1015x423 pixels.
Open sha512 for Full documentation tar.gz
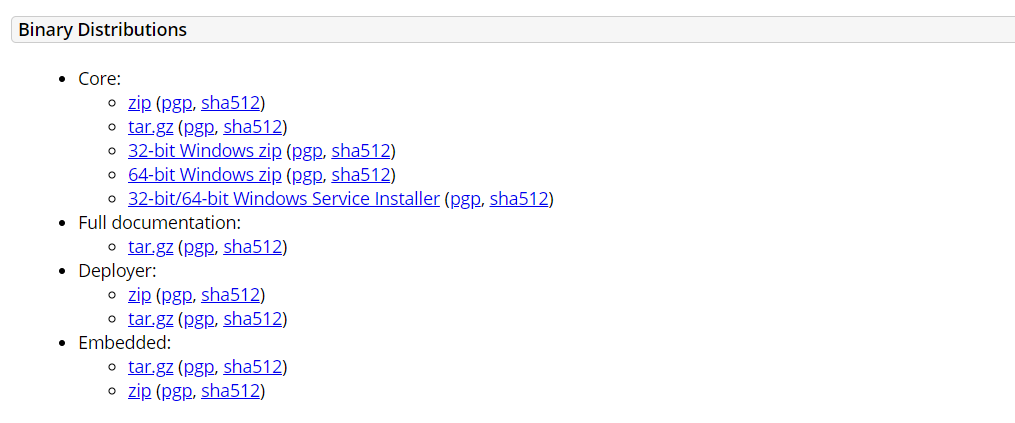(x=252, y=247)
